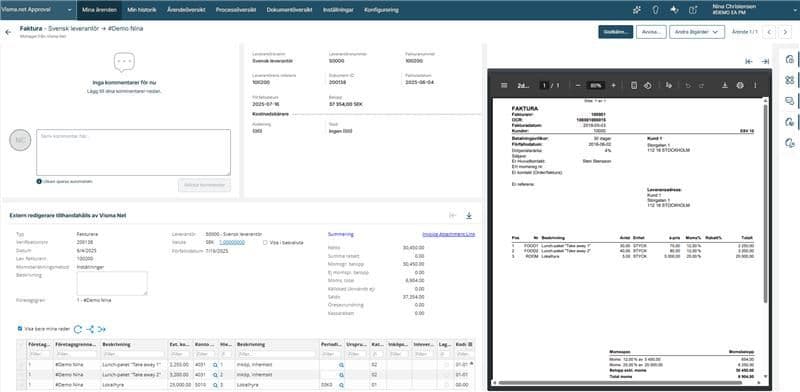Print the PDF from viewer toolbar
Screen dimensions: 800x392
740,85
